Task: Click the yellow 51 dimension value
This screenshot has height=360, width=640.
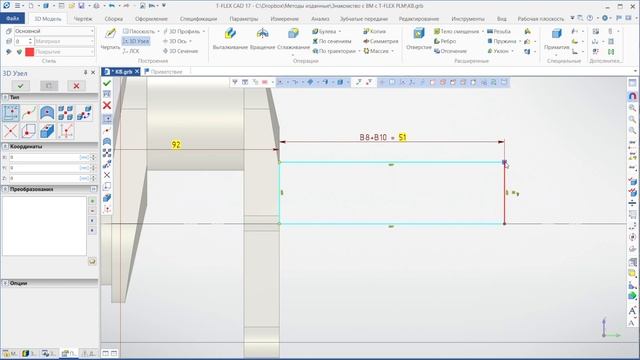Action: click(x=402, y=137)
